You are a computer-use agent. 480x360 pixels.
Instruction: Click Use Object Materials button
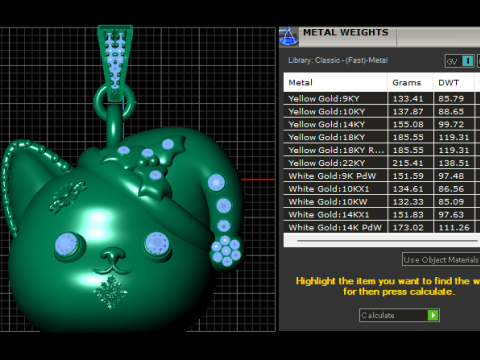[441, 259]
